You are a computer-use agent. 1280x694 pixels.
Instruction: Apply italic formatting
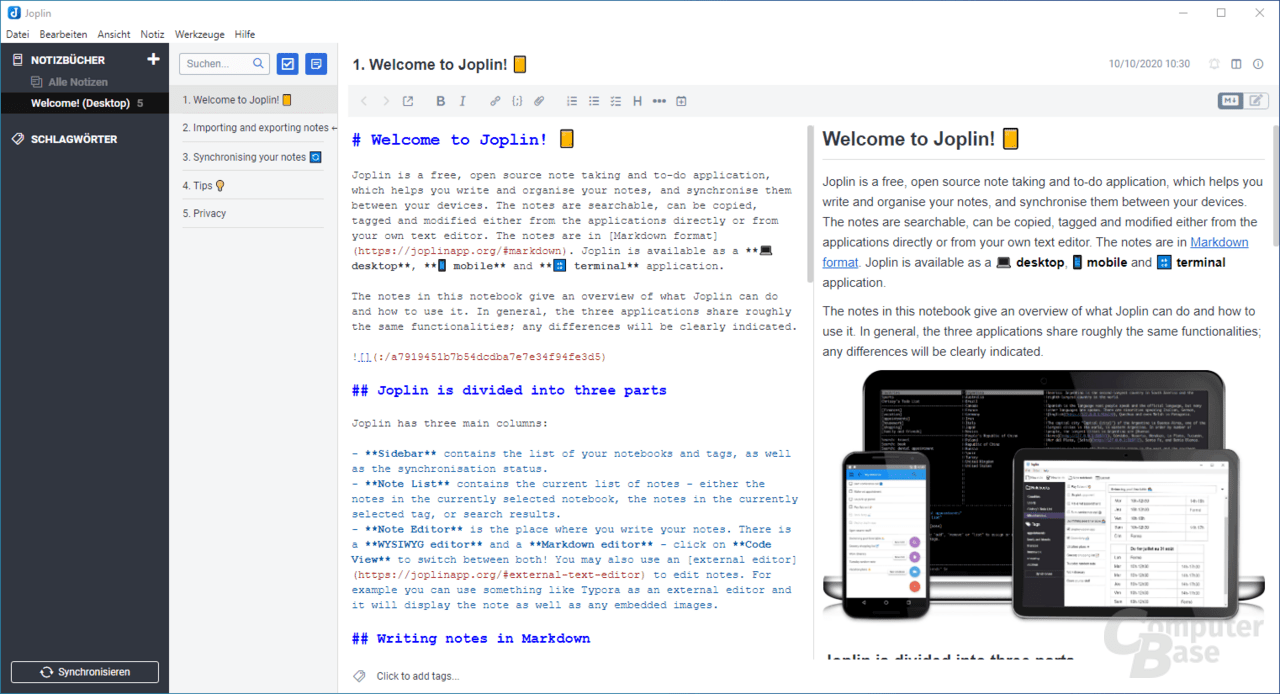462,101
